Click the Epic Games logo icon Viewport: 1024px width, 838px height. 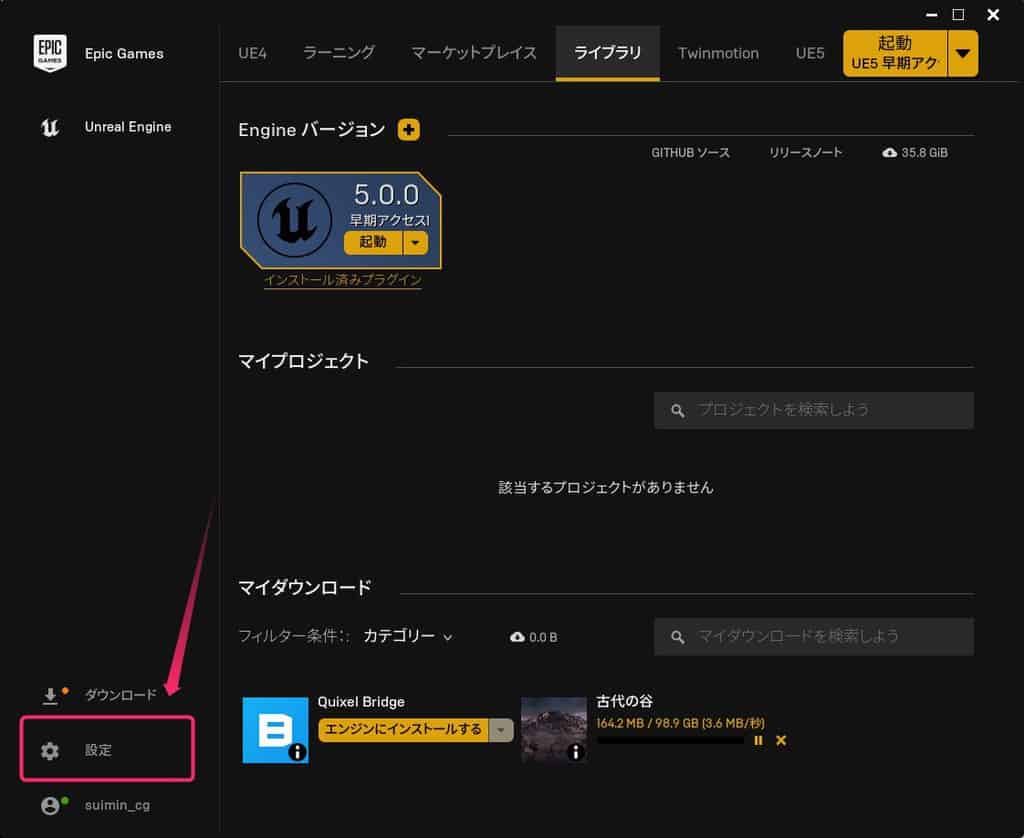click(50, 53)
